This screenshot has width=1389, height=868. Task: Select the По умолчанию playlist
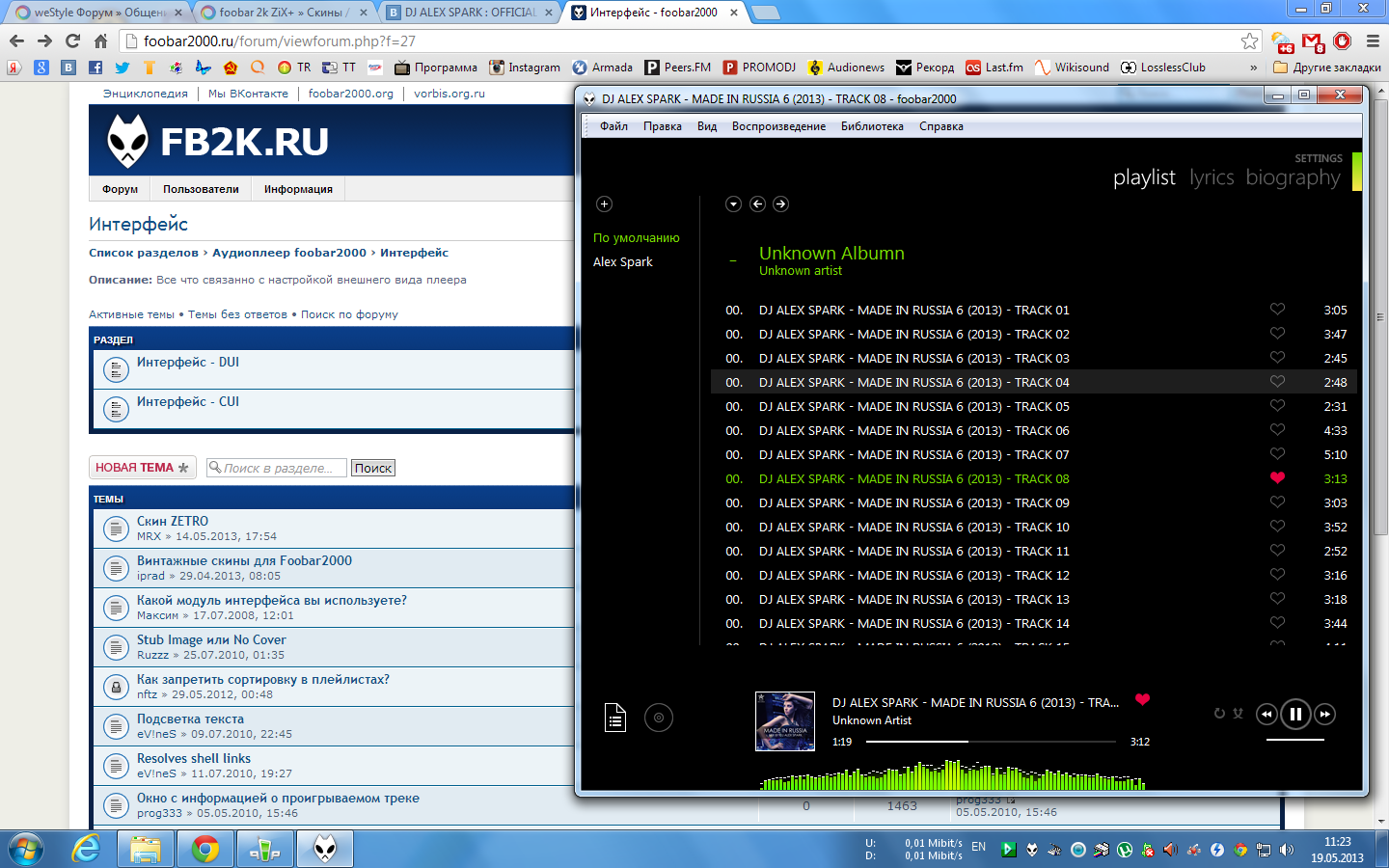637,238
